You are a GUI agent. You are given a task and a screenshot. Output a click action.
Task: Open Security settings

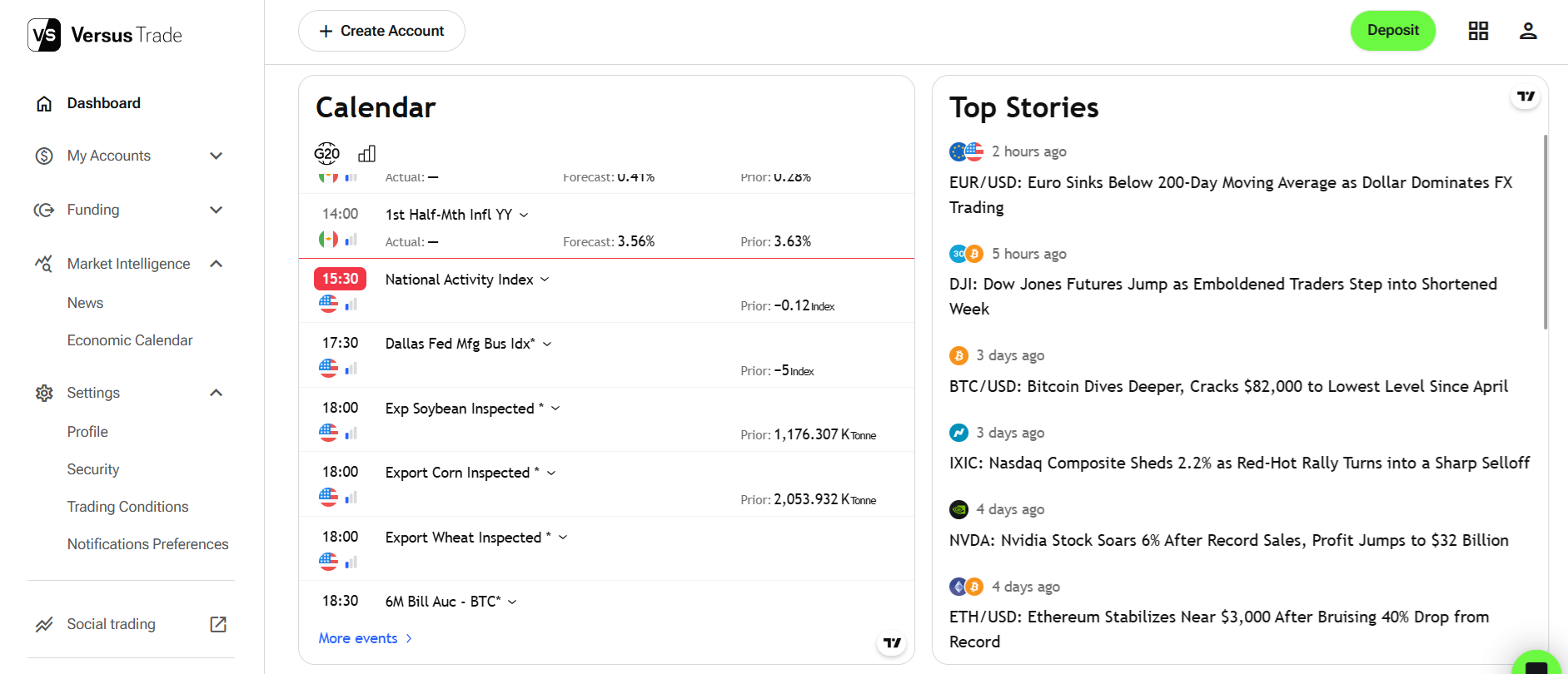pyautogui.click(x=93, y=469)
